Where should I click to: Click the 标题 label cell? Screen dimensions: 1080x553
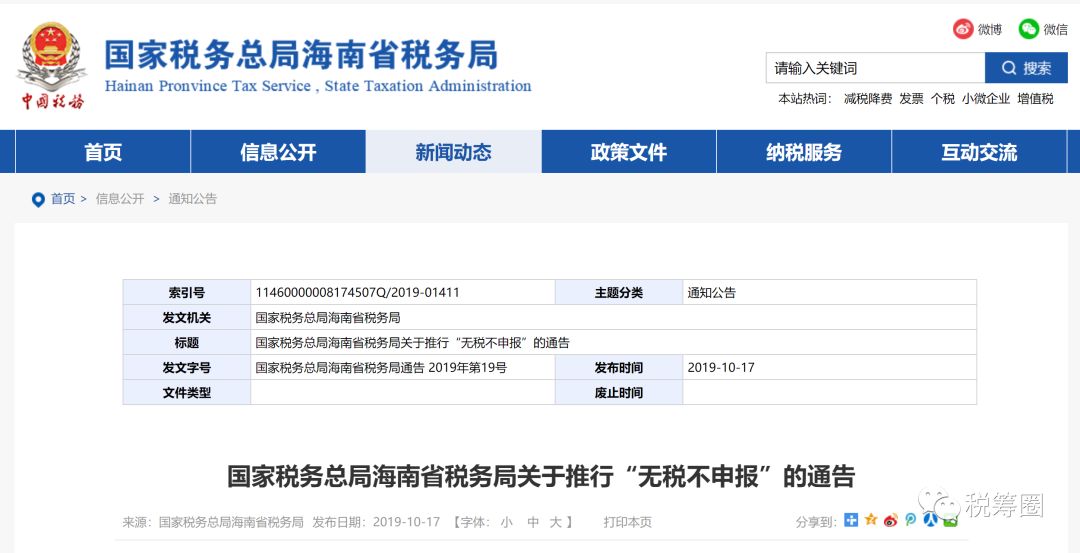[x=187, y=342]
